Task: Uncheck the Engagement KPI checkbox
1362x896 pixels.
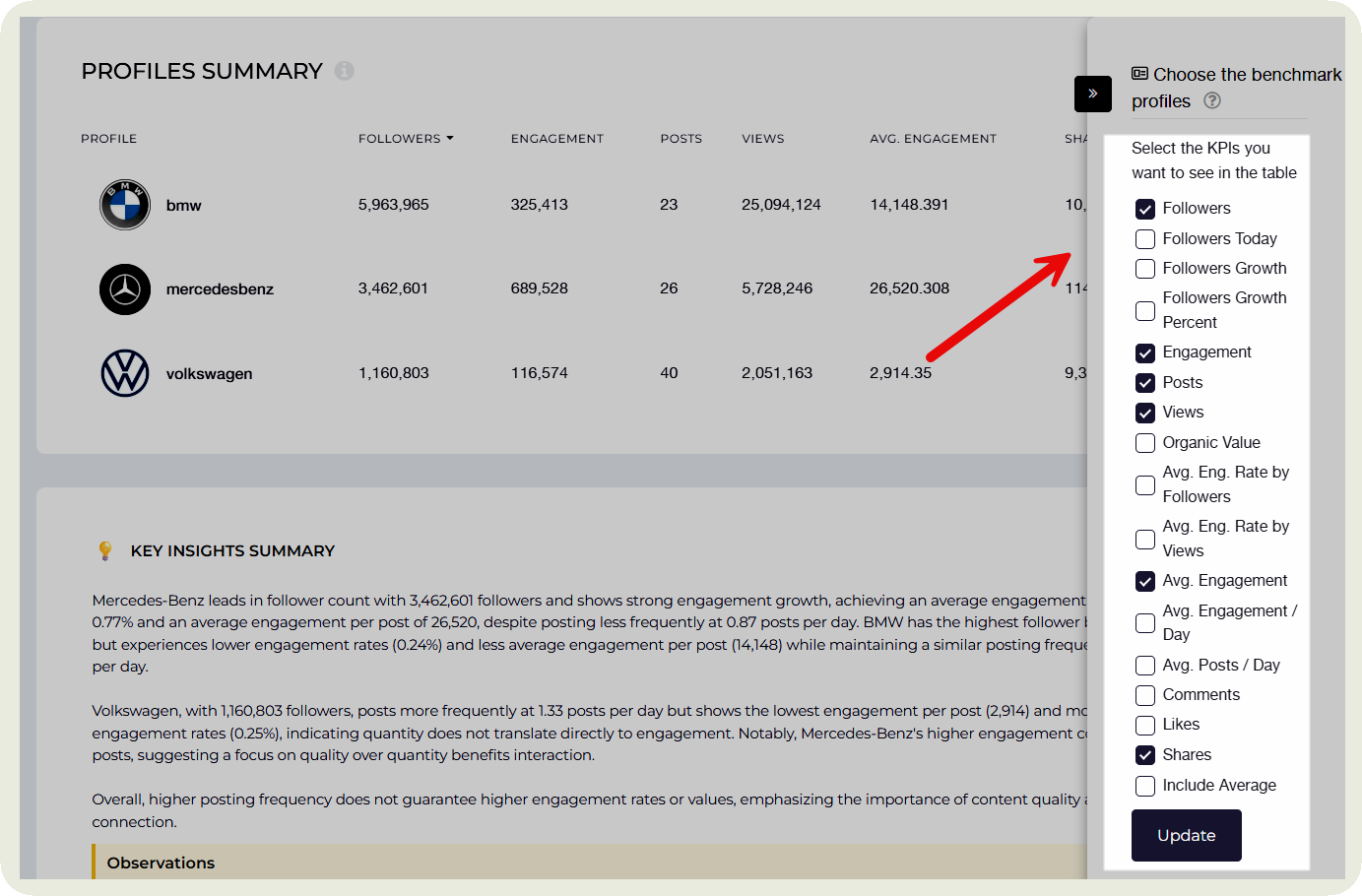Action: (x=1145, y=352)
